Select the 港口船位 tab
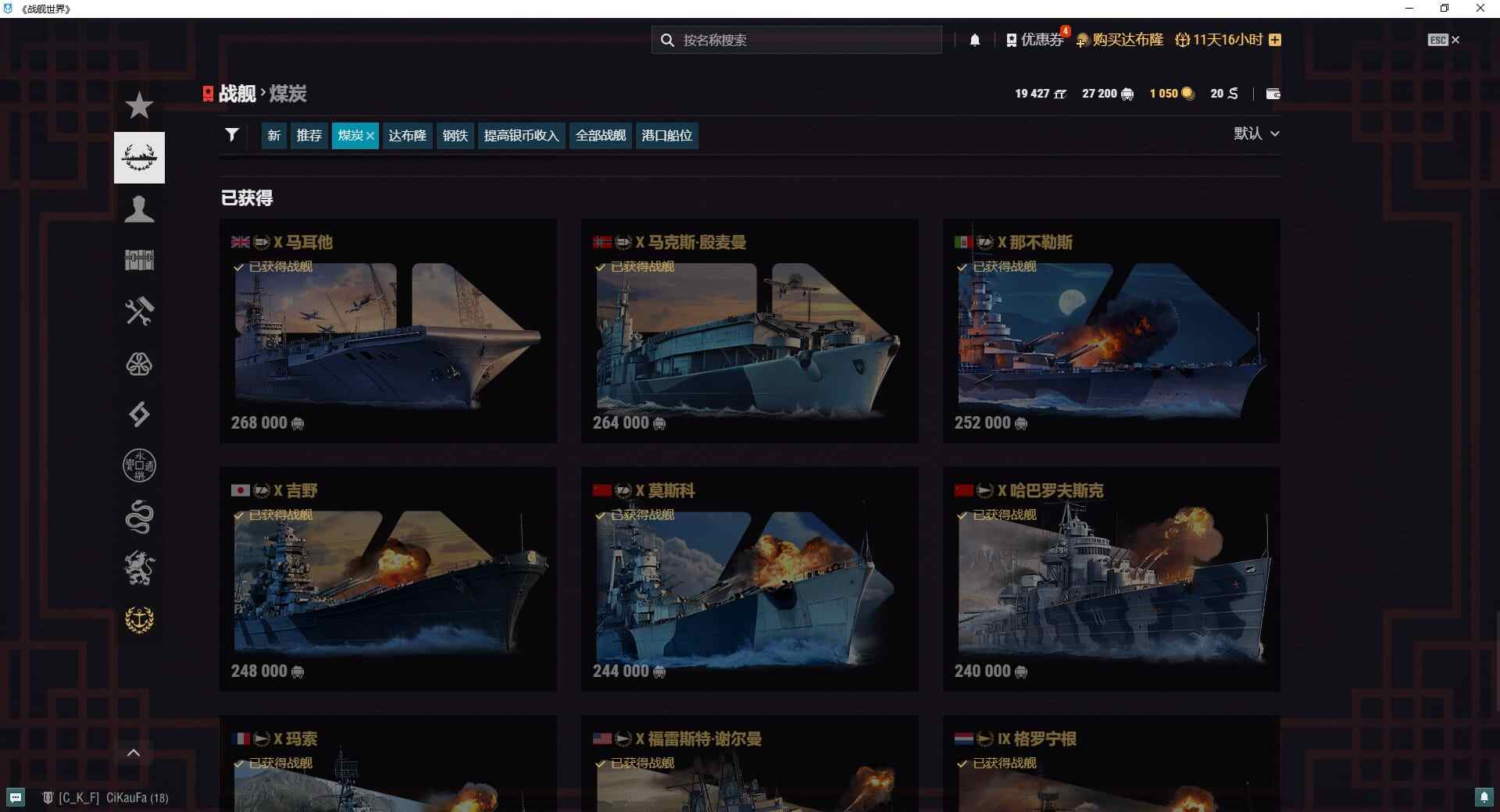The height and width of the screenshot is (812, 1500). [666, 136]
